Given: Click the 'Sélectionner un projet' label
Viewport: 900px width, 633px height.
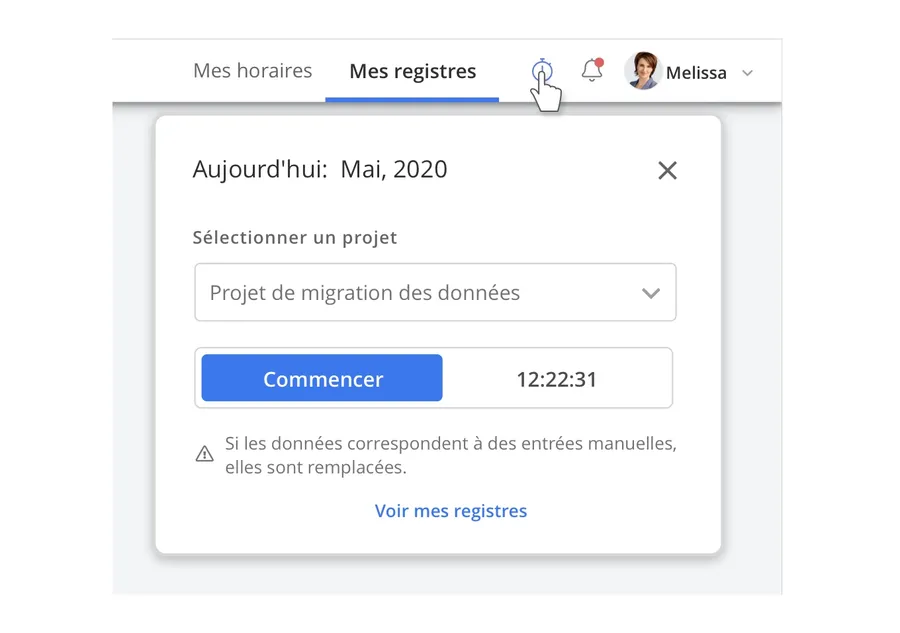Looking at the screenshot, I should click(x=295, y=238).
